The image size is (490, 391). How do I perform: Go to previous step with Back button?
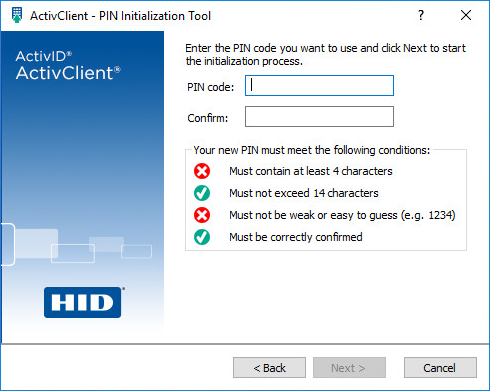pyautogui.click(x=269, y=368)
